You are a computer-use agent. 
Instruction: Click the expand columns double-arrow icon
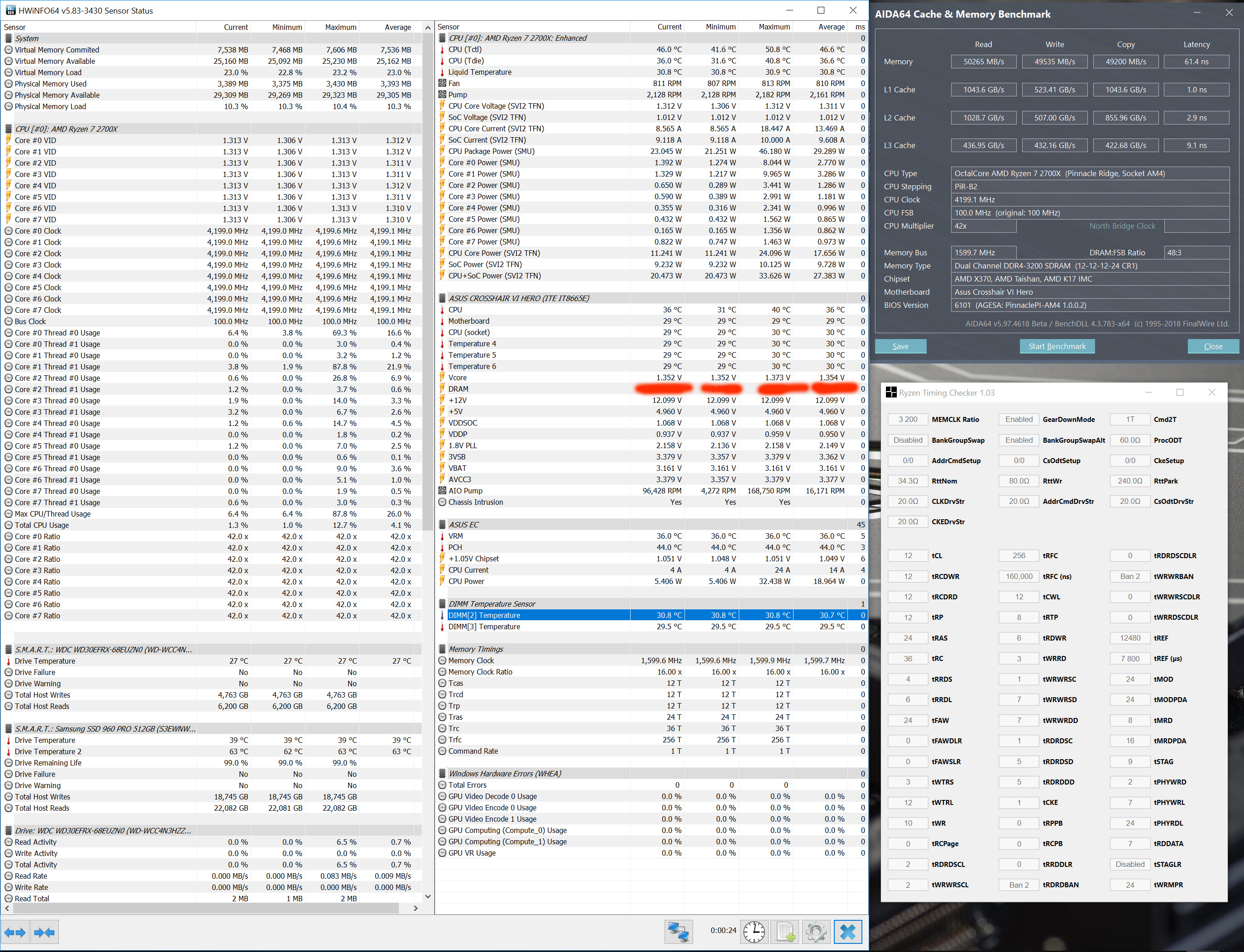coord(15,932)
